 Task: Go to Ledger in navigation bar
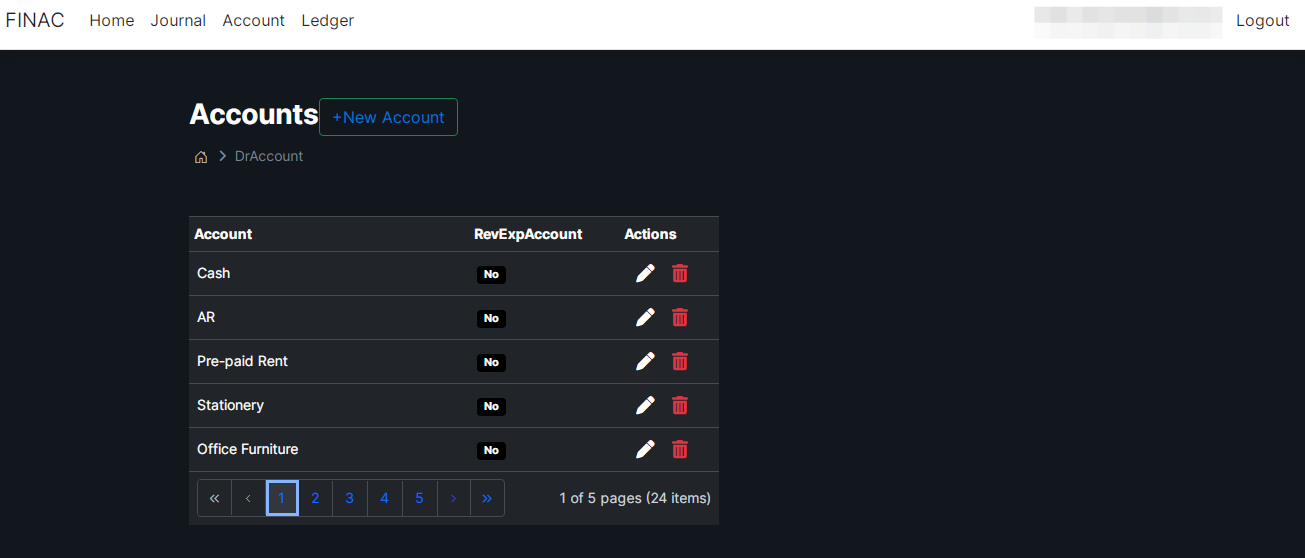click(x=327, y=21)
